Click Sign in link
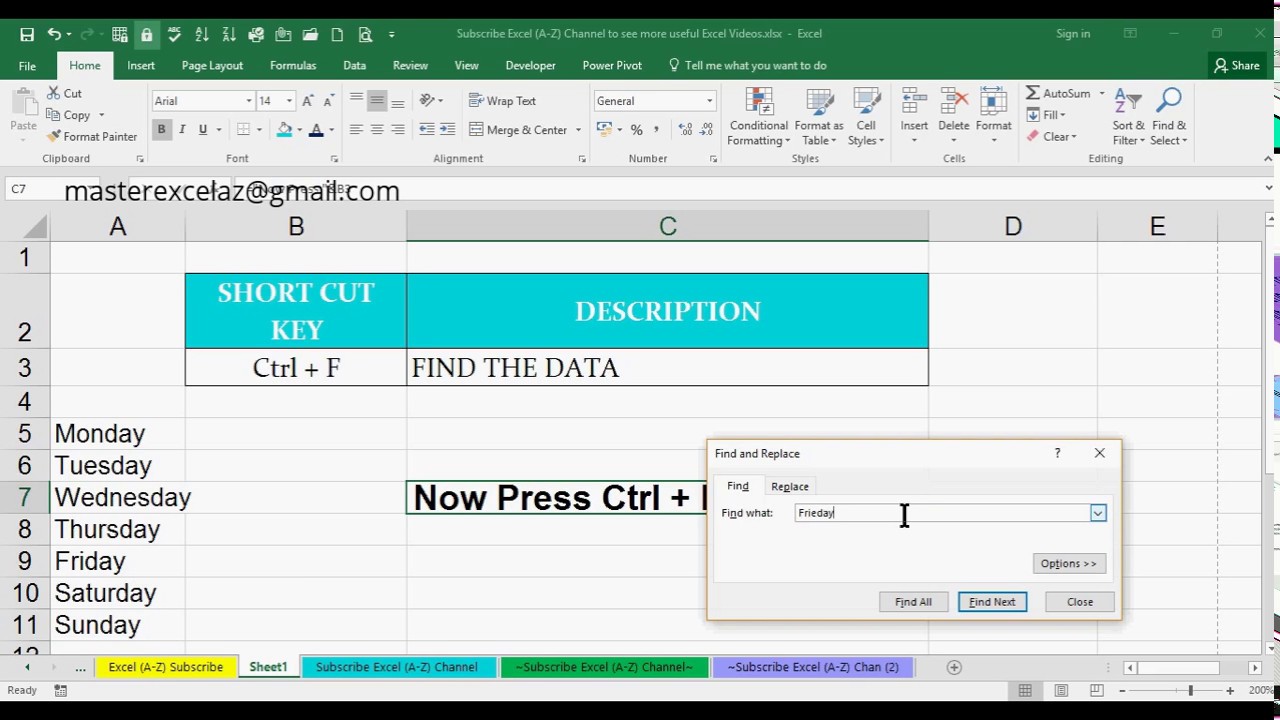 (1073, 34)
